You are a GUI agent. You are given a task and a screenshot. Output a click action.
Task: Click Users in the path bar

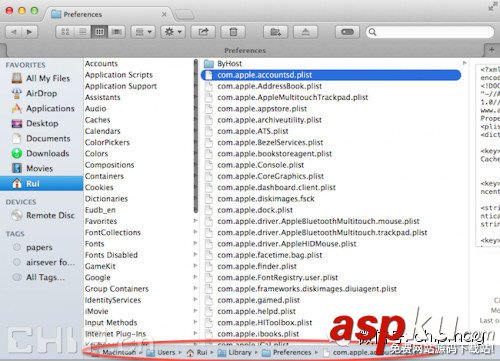pos(161,352)
